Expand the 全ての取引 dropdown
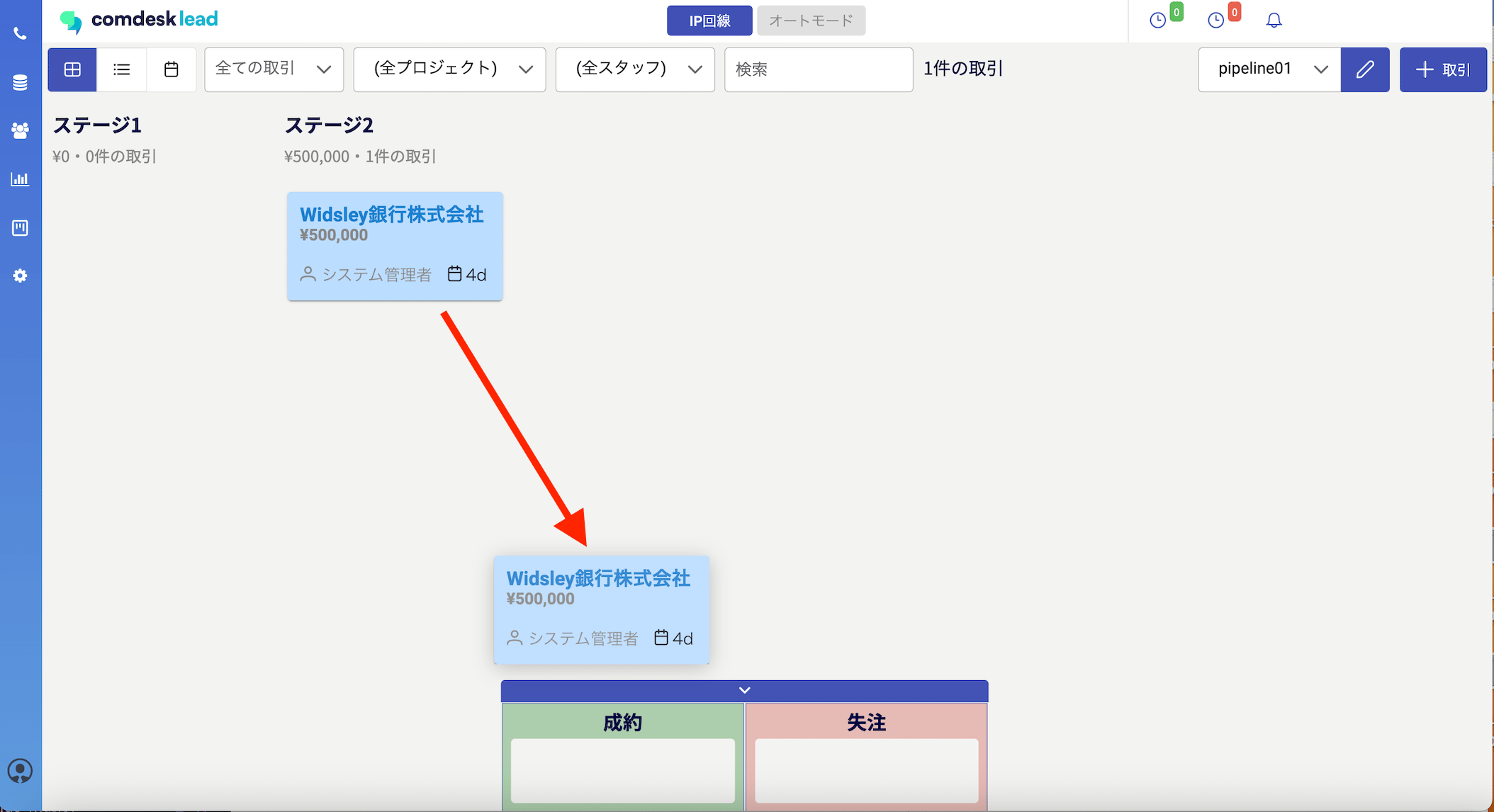The image size is (1494, 812). (x=274, y=69)
